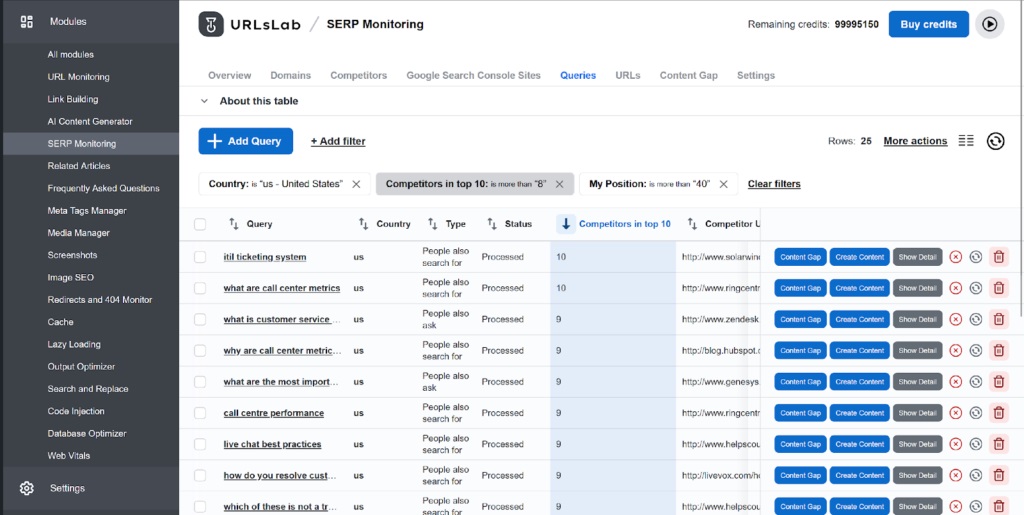Screen dimensions: 1024x515
Task: Click the URLsLab logo icon
Action: [x=211, y=24]
